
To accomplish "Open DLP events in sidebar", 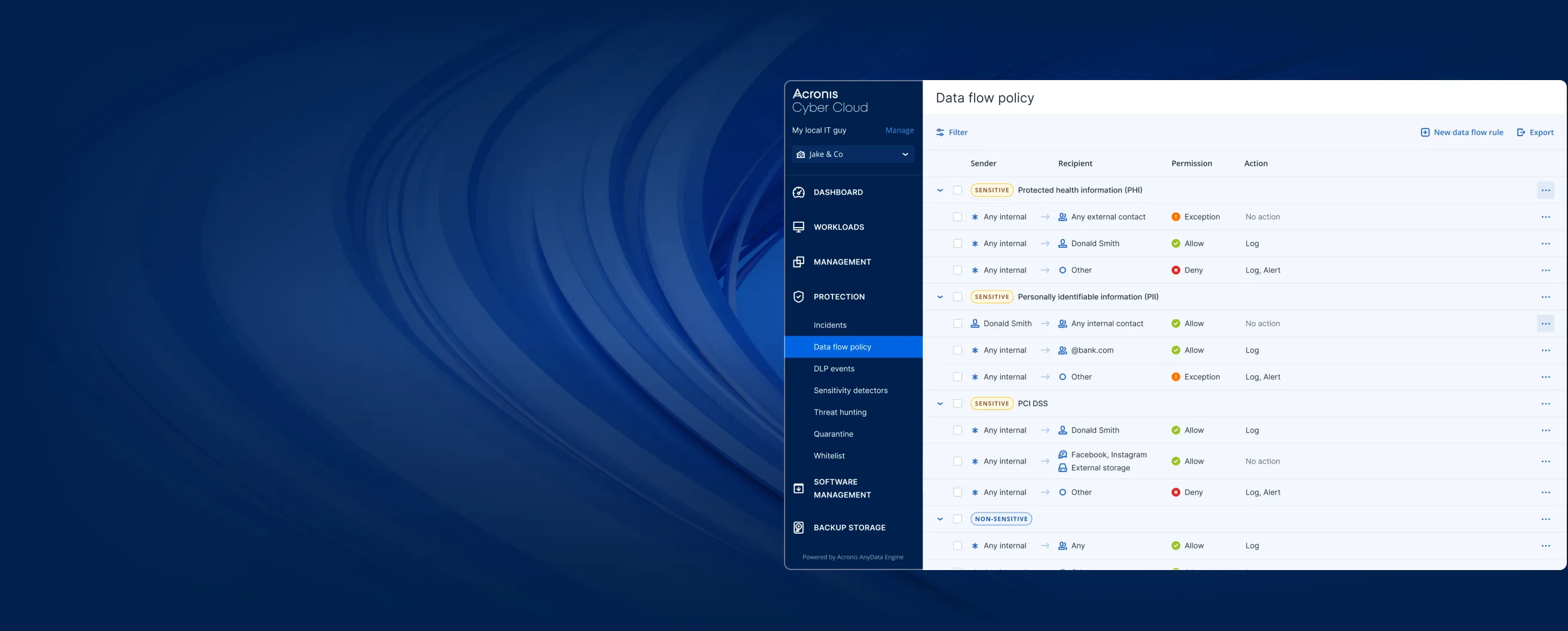I will pyautogui.click(x=834, y=369).
